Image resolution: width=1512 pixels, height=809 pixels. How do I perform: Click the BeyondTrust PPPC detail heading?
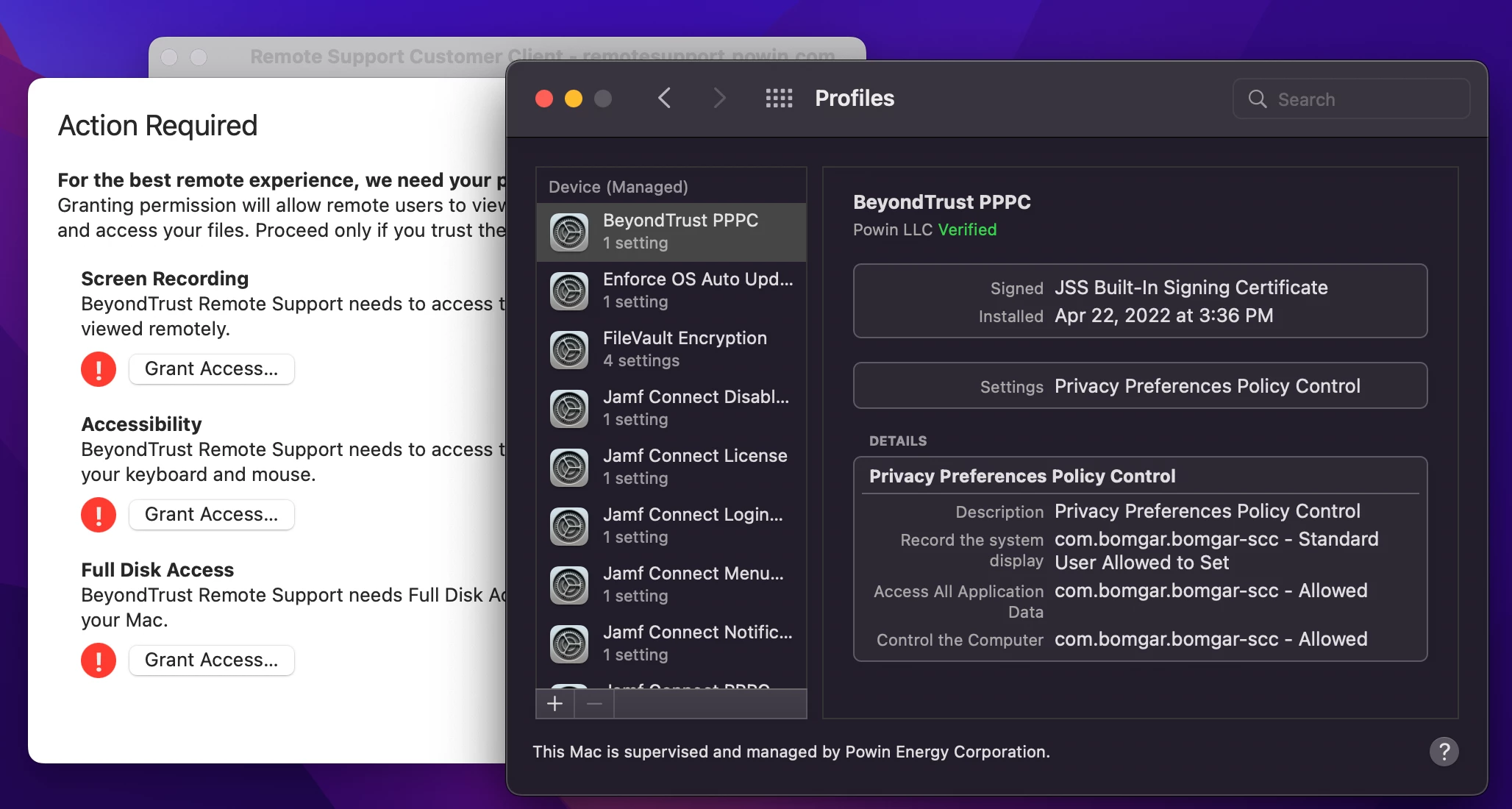coord(942,202)
